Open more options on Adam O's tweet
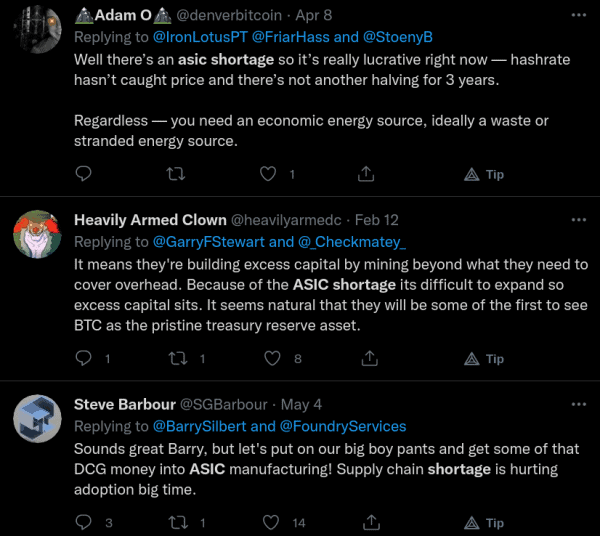Viewport: 600px width, 536px height. [x=578, y=17]
